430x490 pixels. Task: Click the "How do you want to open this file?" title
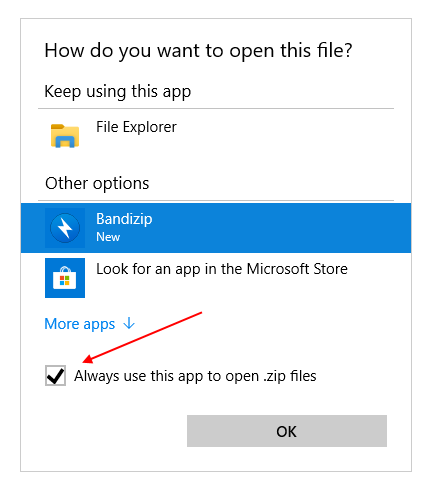click(198, 51)
